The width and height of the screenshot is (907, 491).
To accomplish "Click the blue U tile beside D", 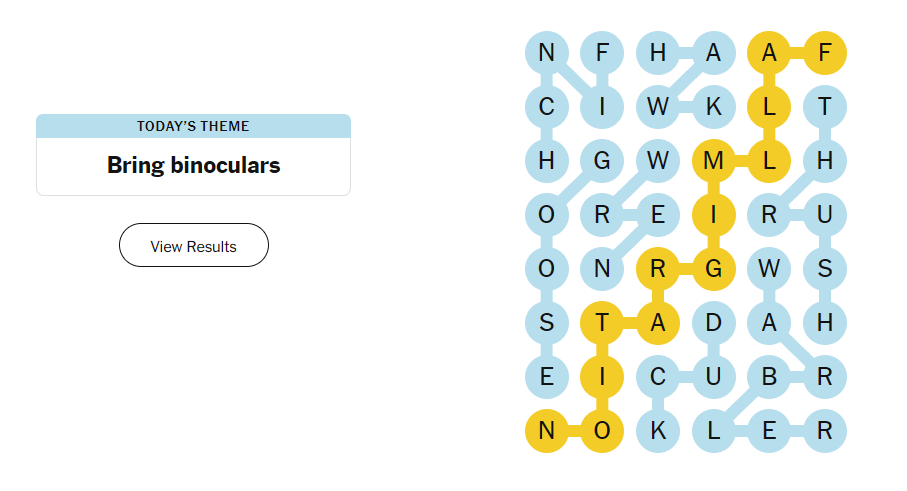I will coord(713,377).
